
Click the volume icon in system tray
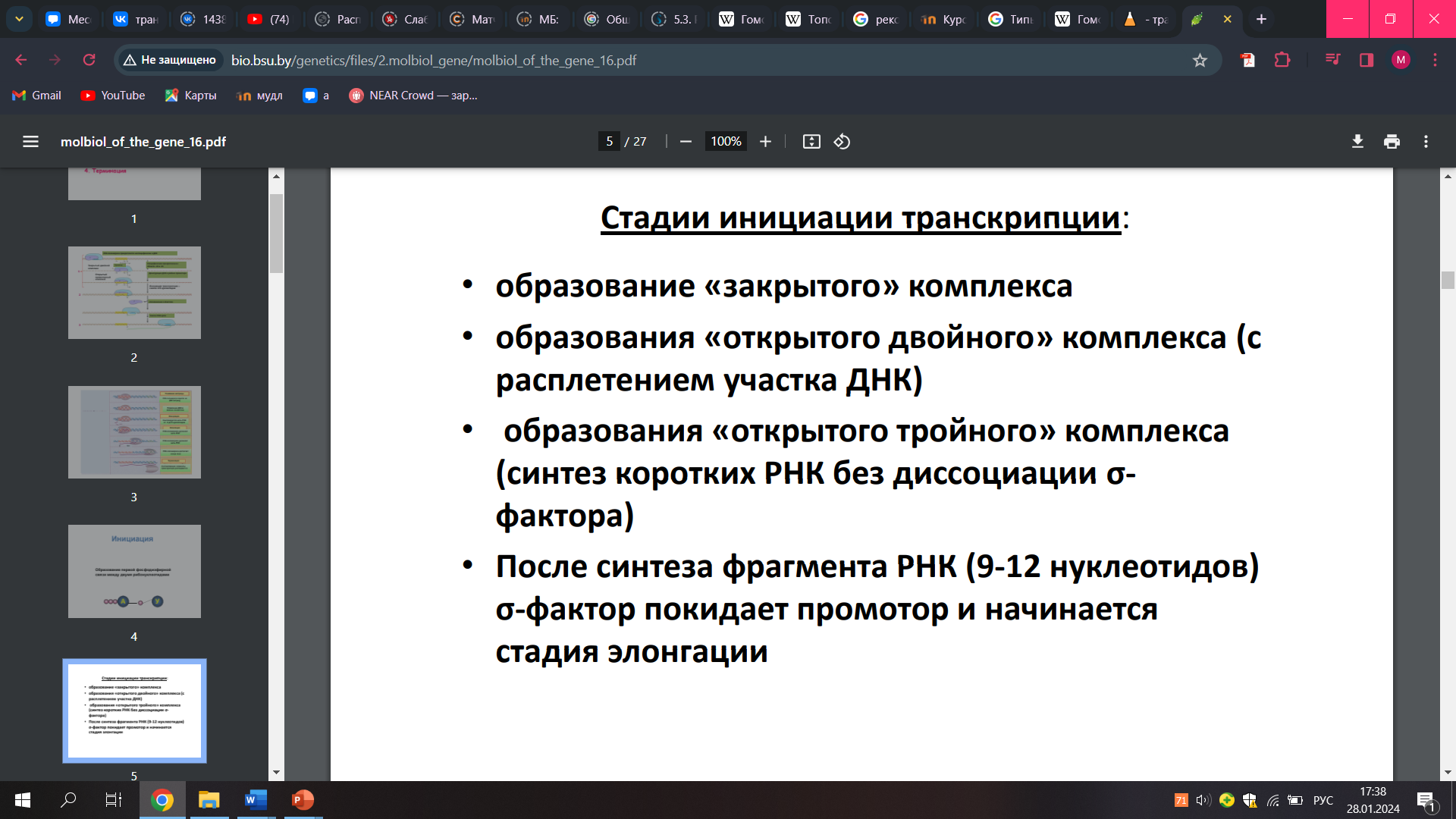[1203, 800]
